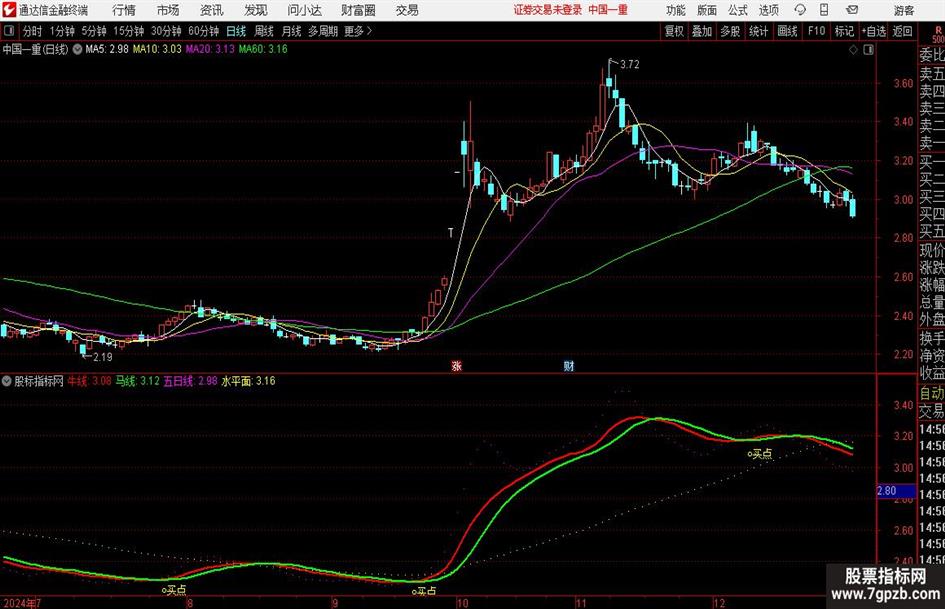This screenshot has width=945, height=609.
Task: Click the 3.72 high price marker
Action: point(629,64)
